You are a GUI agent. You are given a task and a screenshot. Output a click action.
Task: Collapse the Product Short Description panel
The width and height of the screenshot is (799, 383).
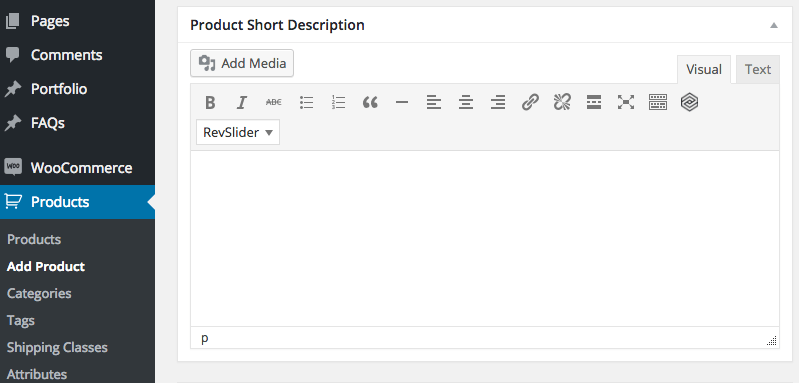point(774,25)
